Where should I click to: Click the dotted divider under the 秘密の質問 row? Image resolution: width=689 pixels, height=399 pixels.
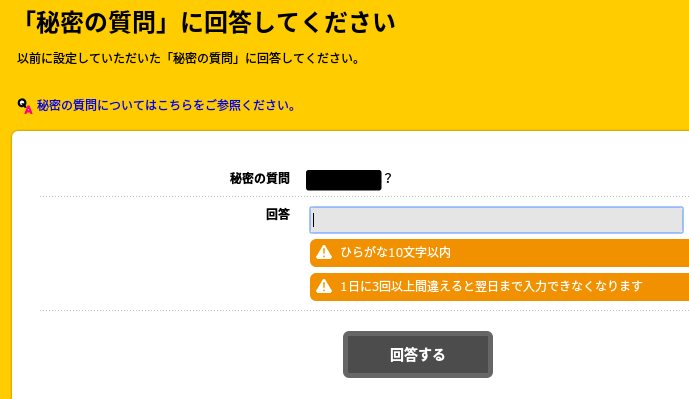(364, 196)
